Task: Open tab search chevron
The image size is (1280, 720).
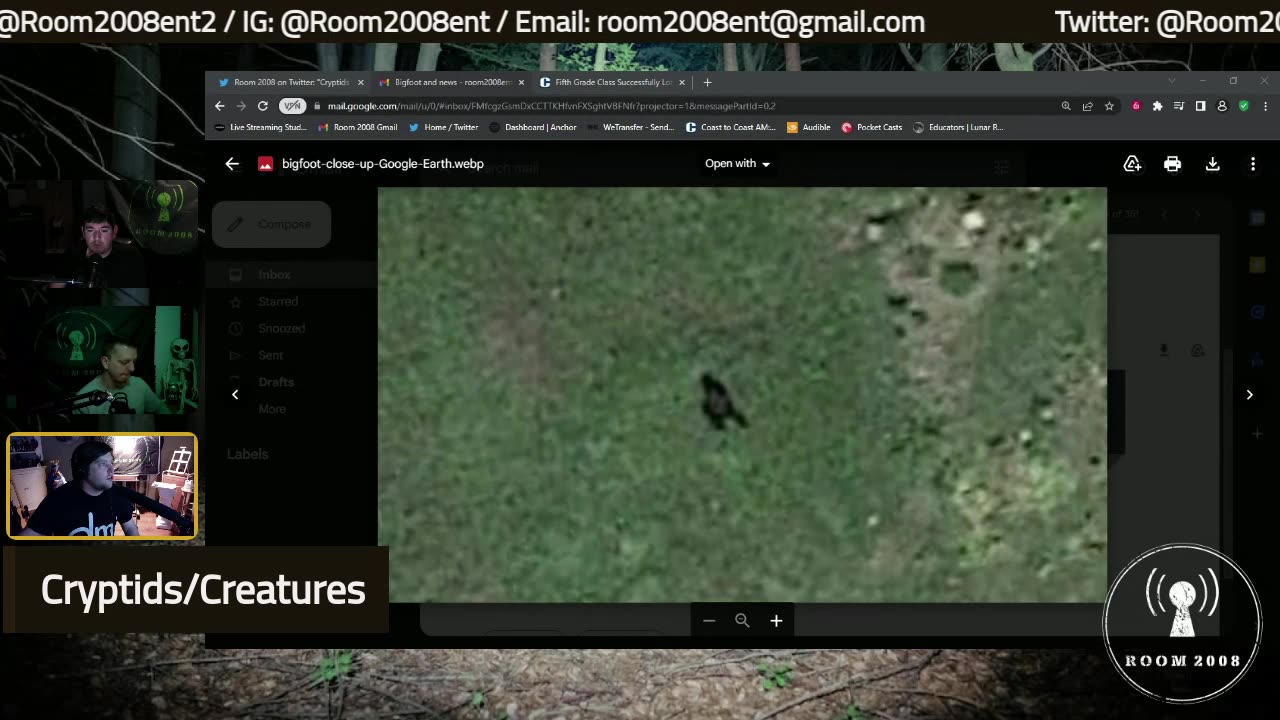Action: click(x=1172, y=81)
